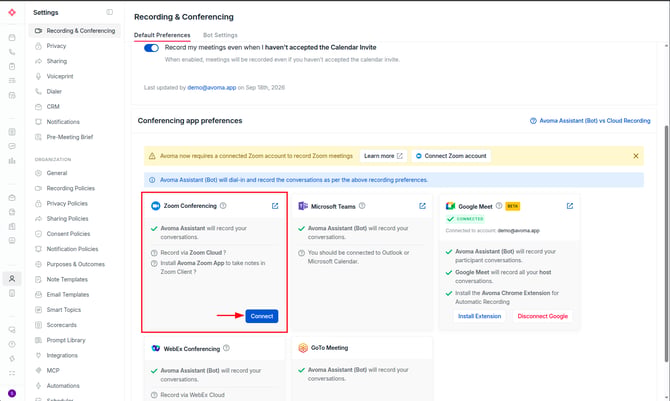Screen dimensions: 670x401
Task: Open Microsoft Teams external link icon
Action: point(423,206)
